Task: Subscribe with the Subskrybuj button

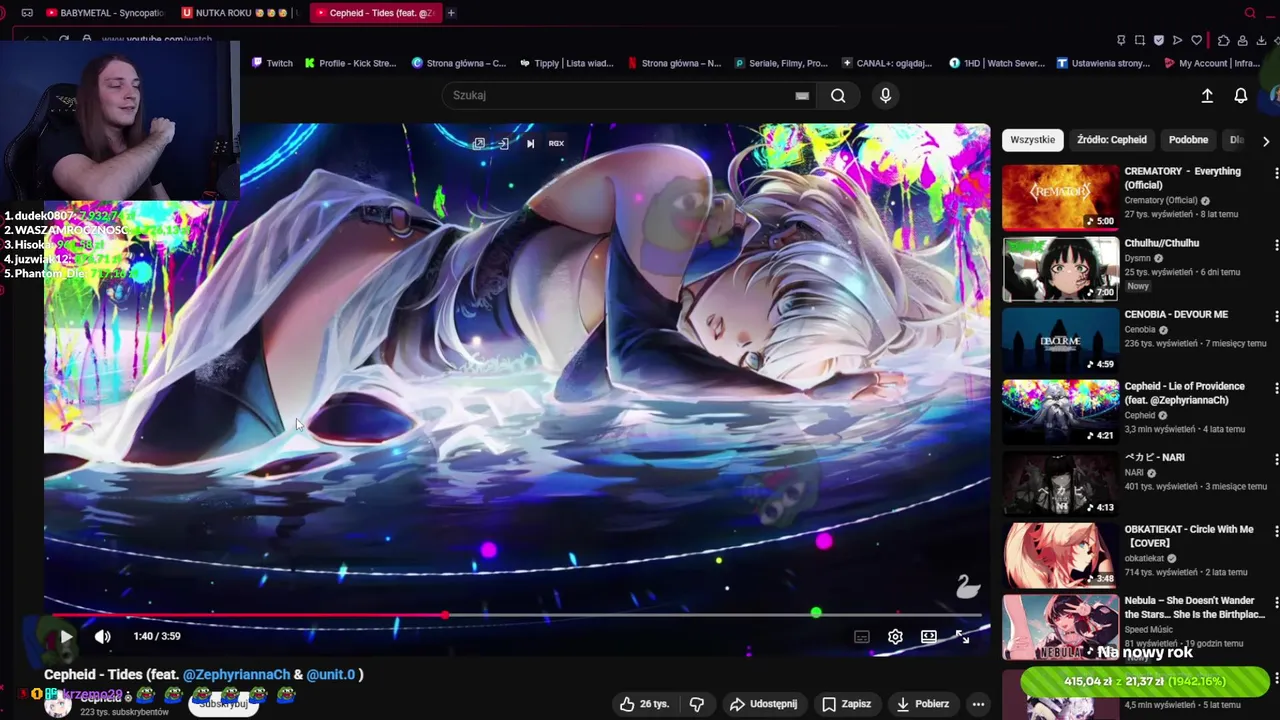Action: [223, 704]
